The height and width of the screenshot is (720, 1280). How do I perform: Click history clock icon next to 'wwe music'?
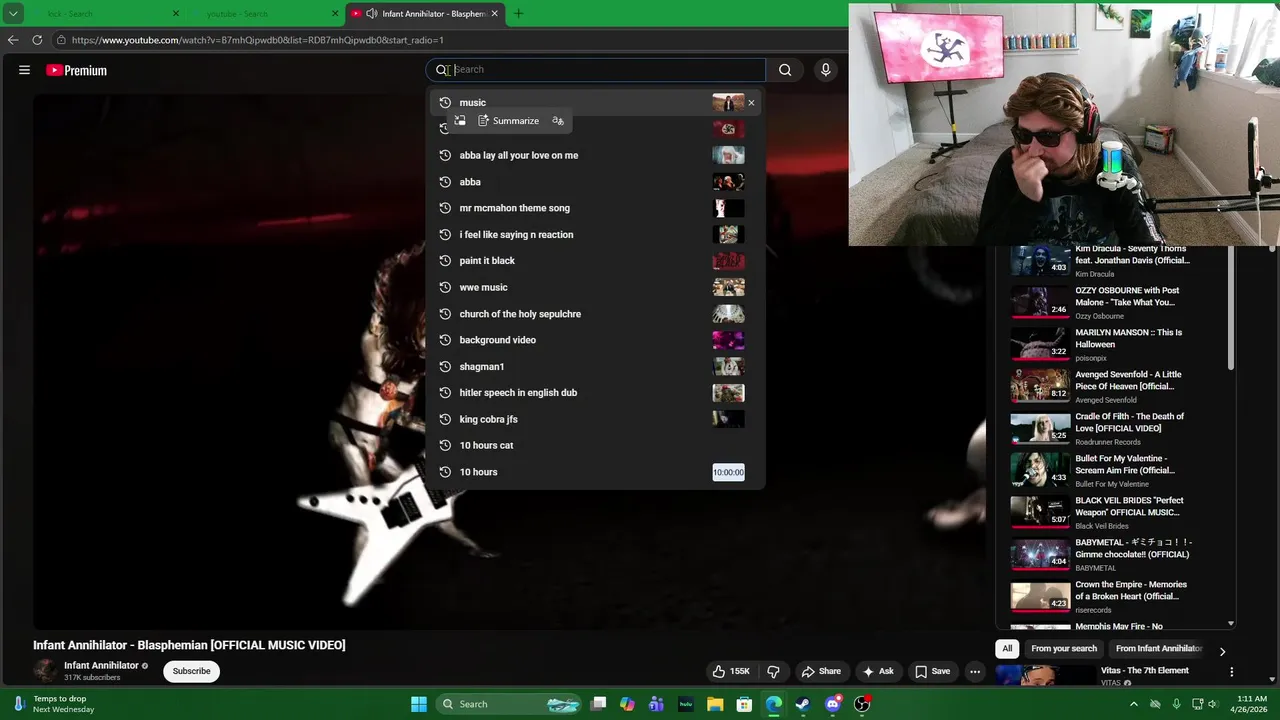pos(445,287)
